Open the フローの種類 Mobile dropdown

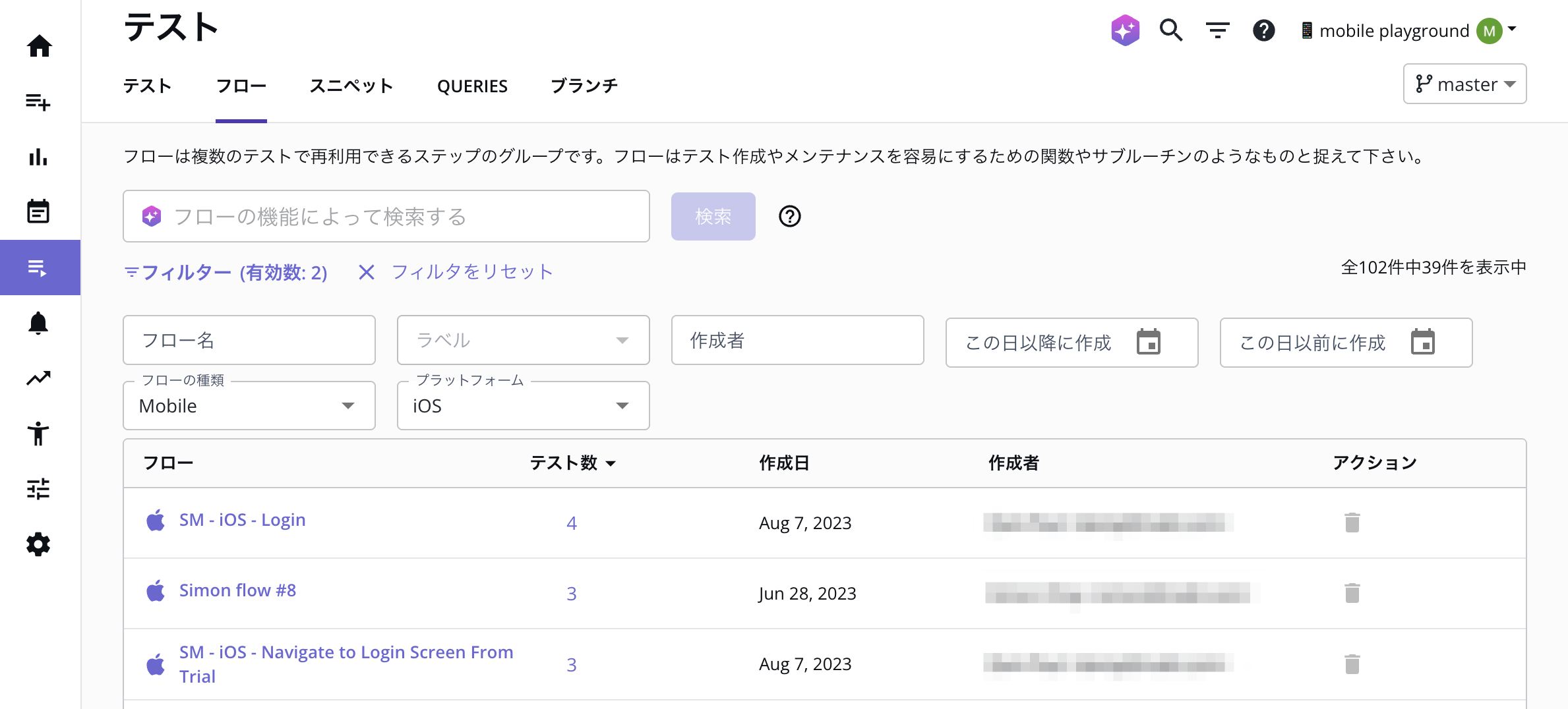click(x=249, y=406)
